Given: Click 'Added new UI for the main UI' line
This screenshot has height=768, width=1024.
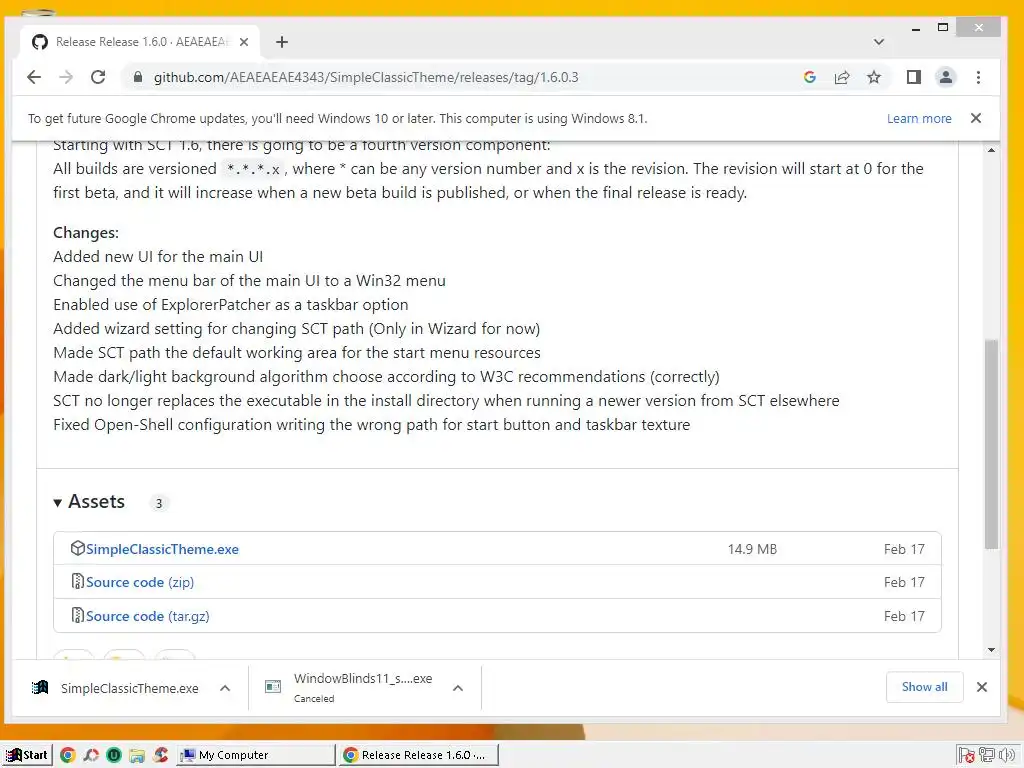Looking at the screenshot, I should (158, 257).
